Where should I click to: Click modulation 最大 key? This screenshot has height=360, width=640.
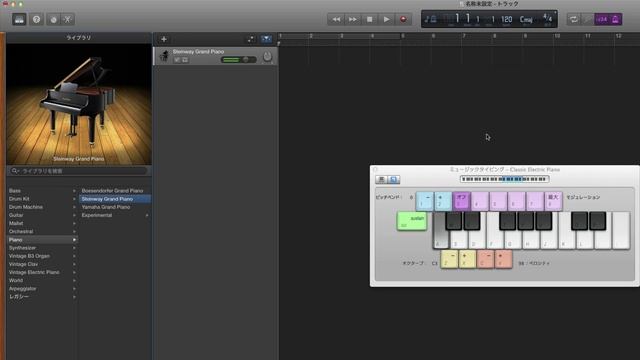[x=553, y=201]
